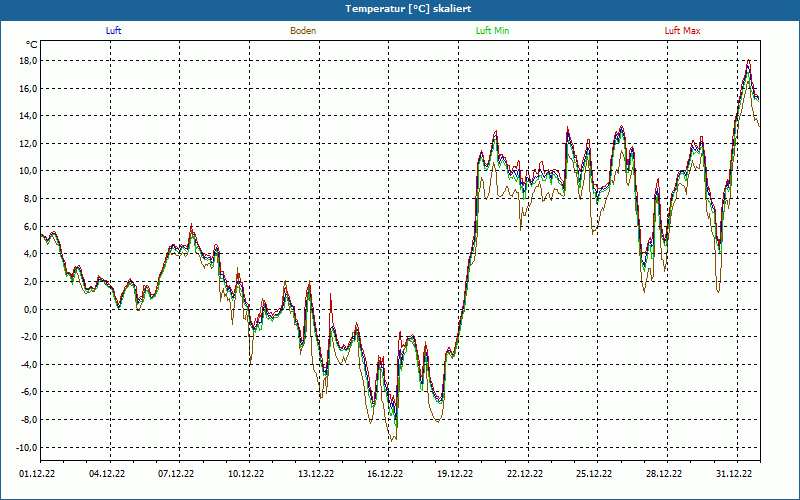
Task: Click the 22.12.22 date on the axis
Action: [x=524, y=475]
